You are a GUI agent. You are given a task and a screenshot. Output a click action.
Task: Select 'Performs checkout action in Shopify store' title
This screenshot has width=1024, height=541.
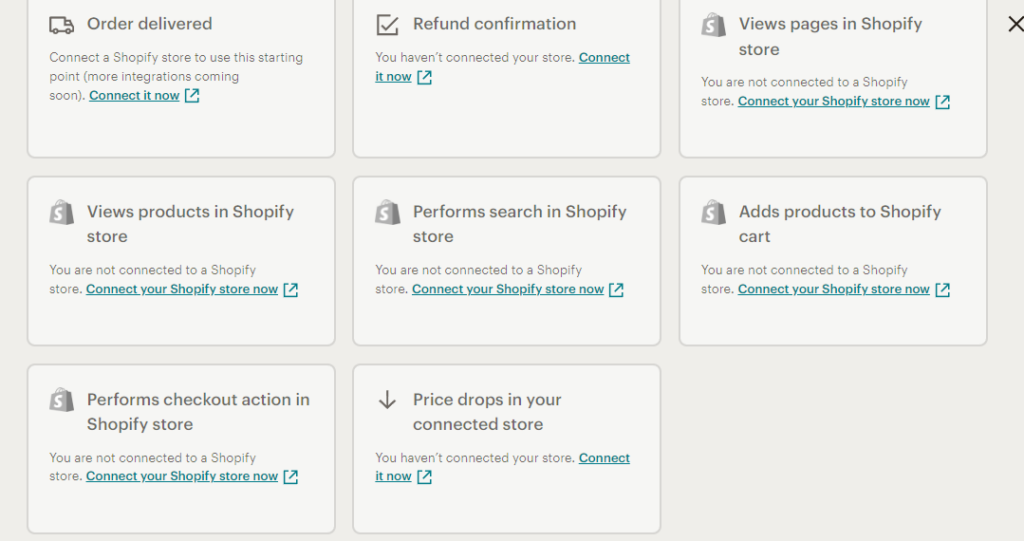198,412
